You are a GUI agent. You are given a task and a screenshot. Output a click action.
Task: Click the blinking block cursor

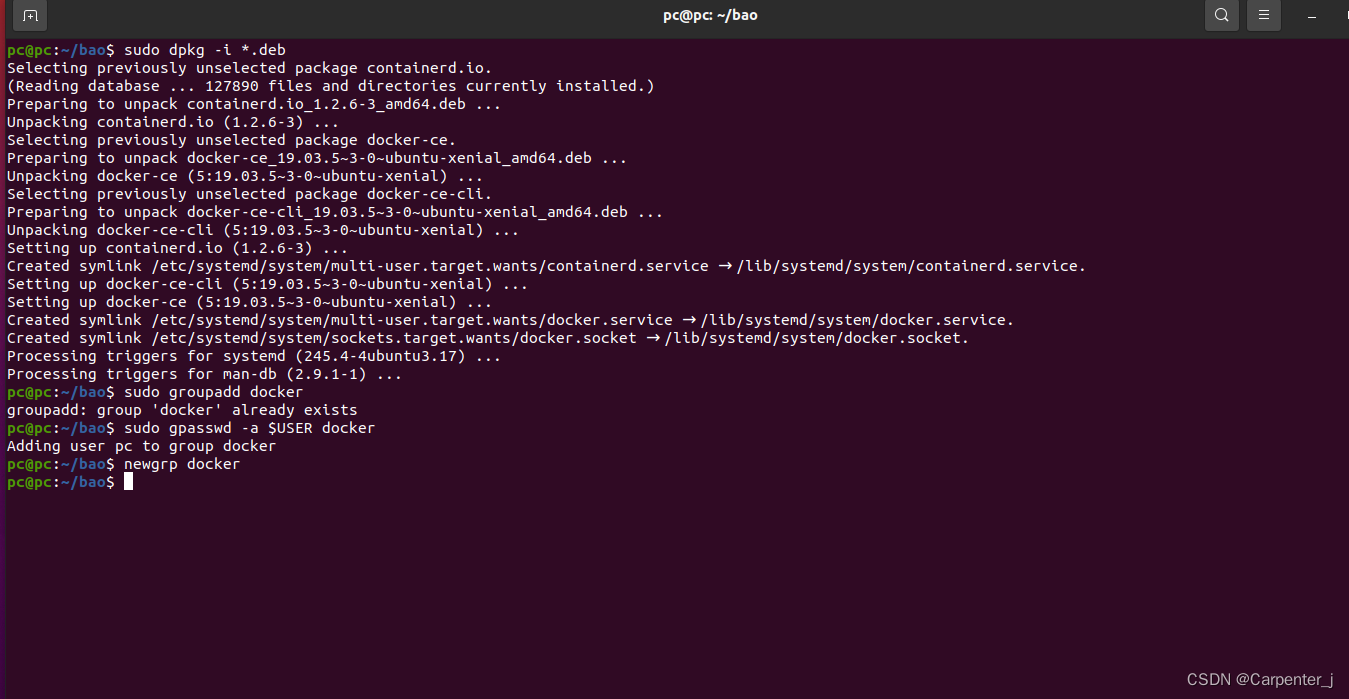(x=128, y=481)
